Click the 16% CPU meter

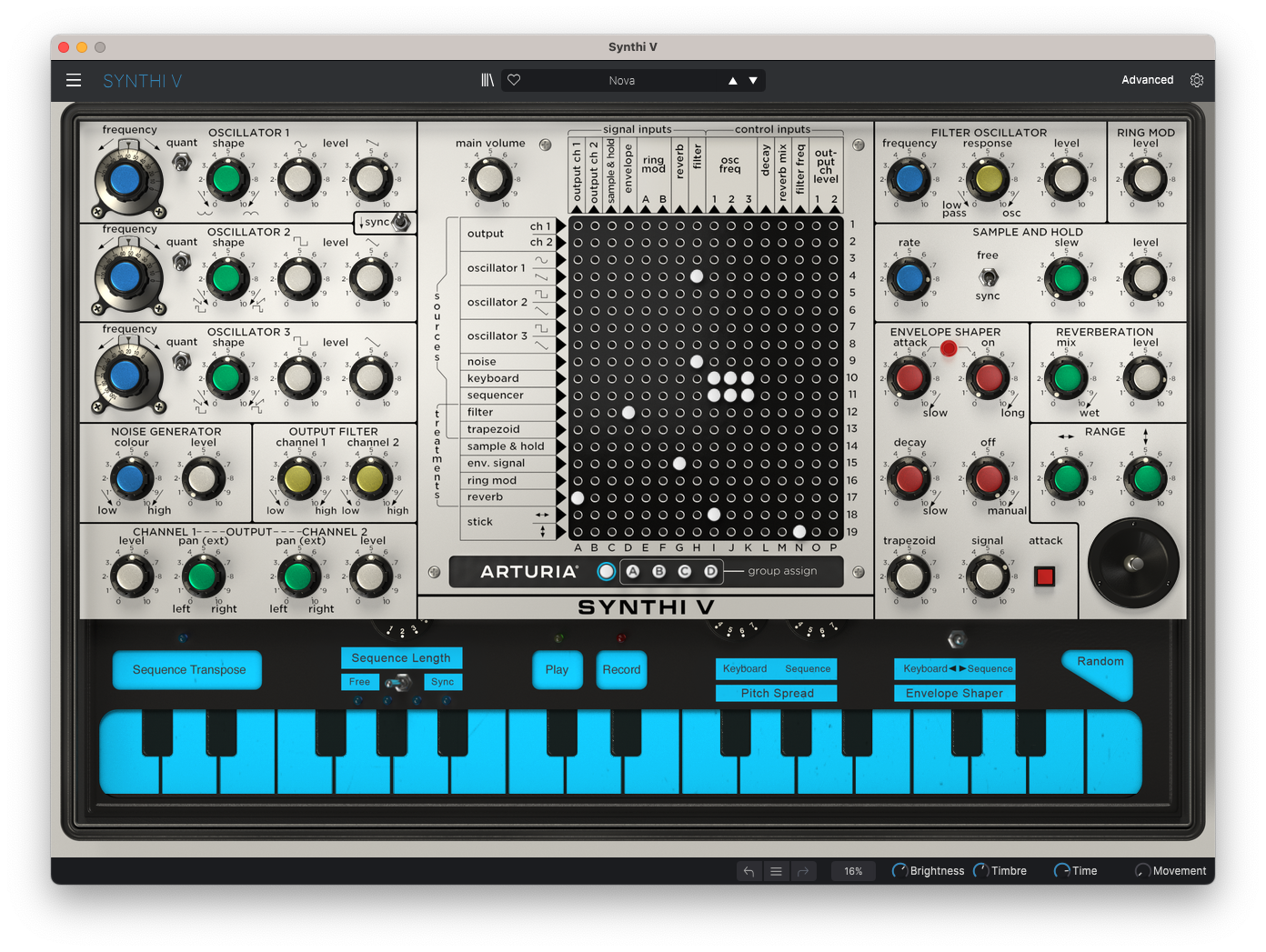tap(853, 871)
